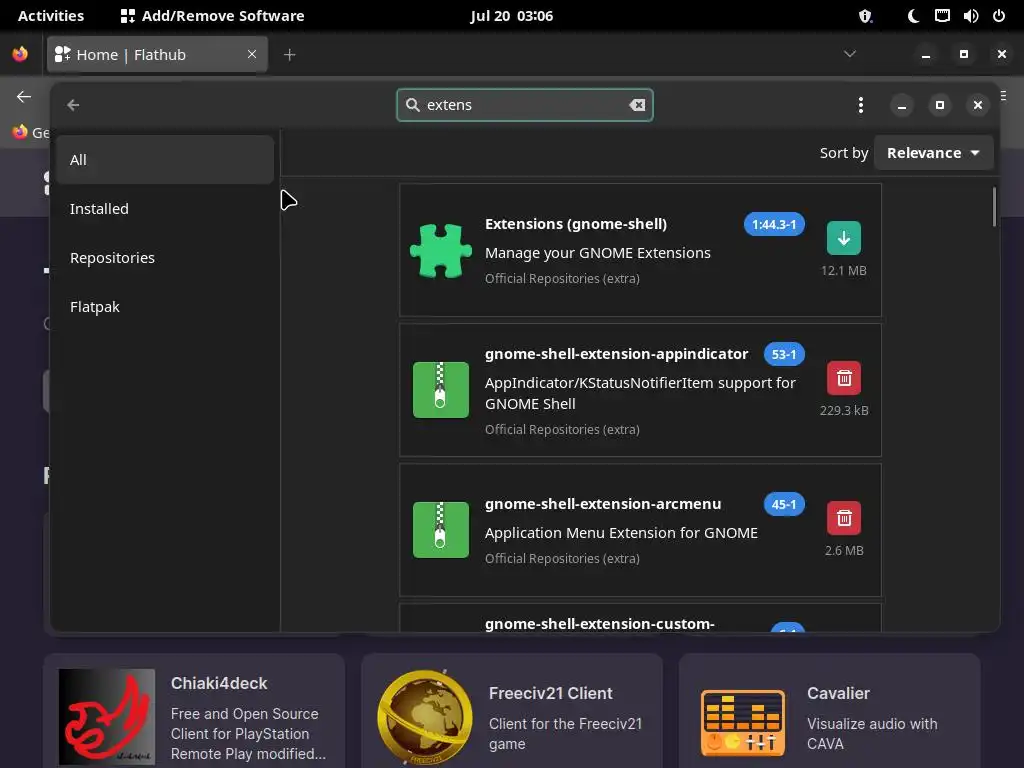This screenshot has height=768, width=1024.
Task: Click the 12.1 MB size label
Action: coord(843,270)
